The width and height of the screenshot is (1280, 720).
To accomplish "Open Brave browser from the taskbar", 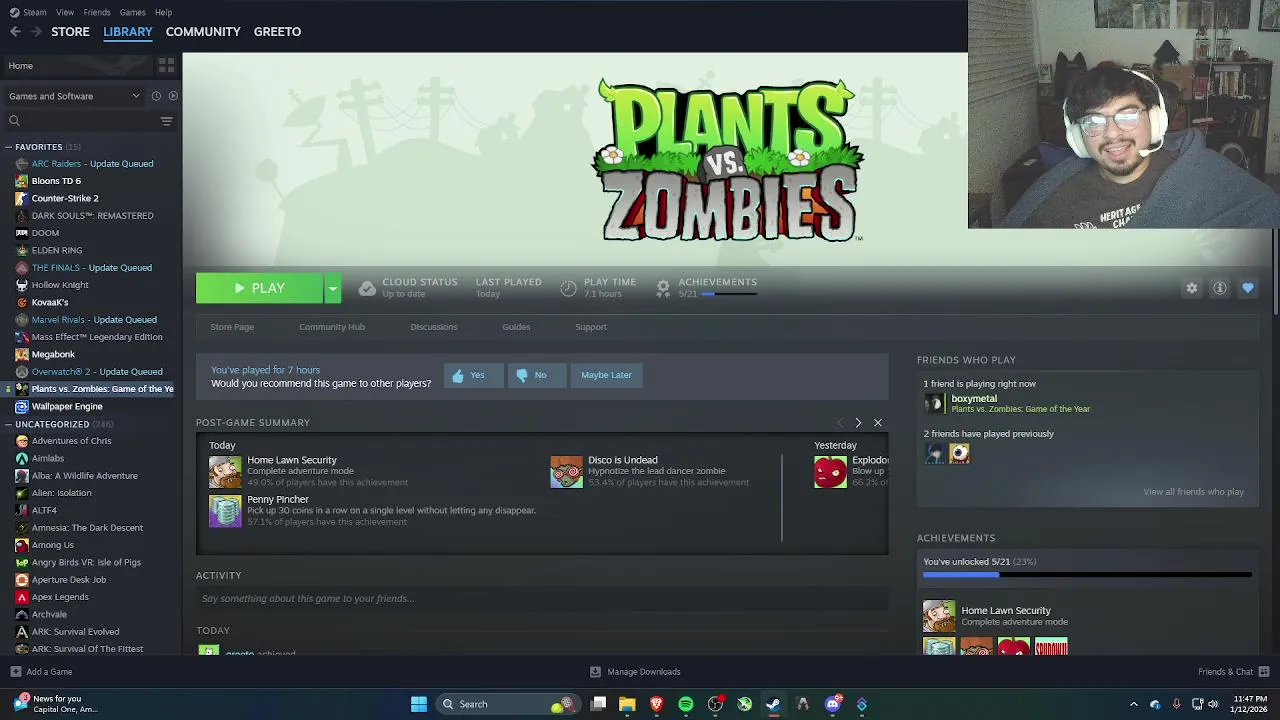I will click(x=657, y=704).
